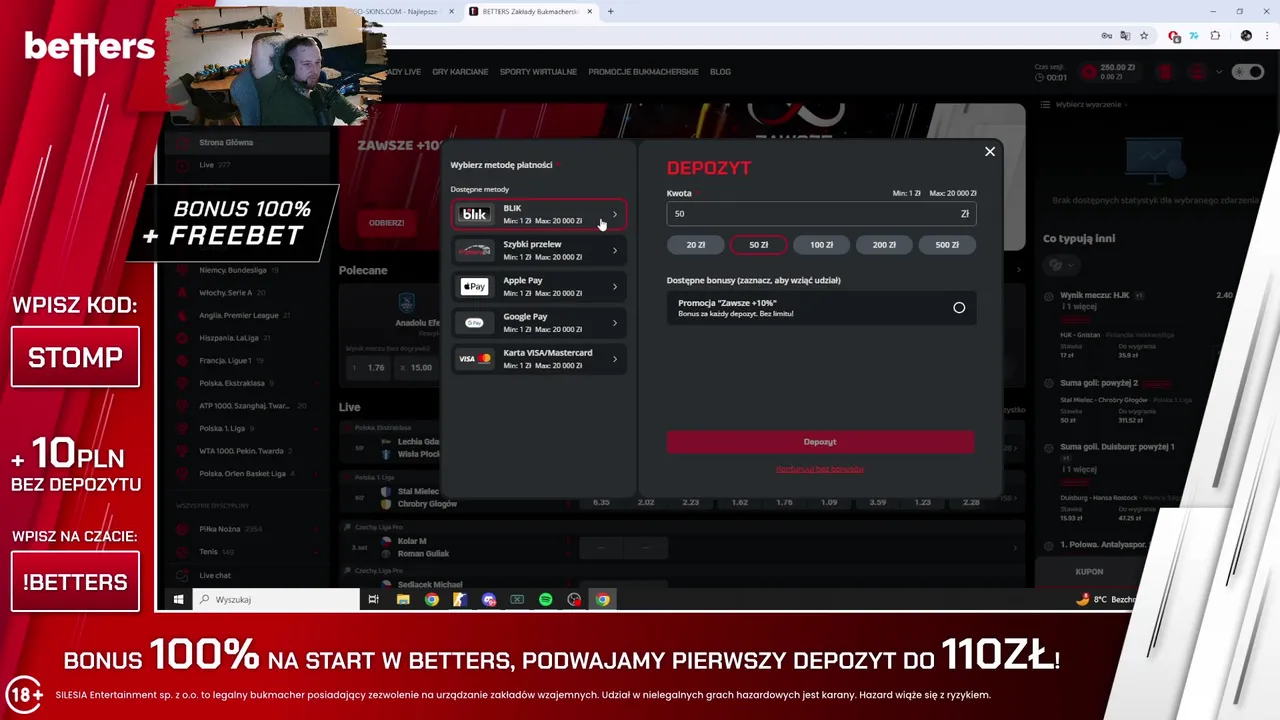Click the red Depozyt submit button
Screen dimensions: 1280x720
[820, 442]
